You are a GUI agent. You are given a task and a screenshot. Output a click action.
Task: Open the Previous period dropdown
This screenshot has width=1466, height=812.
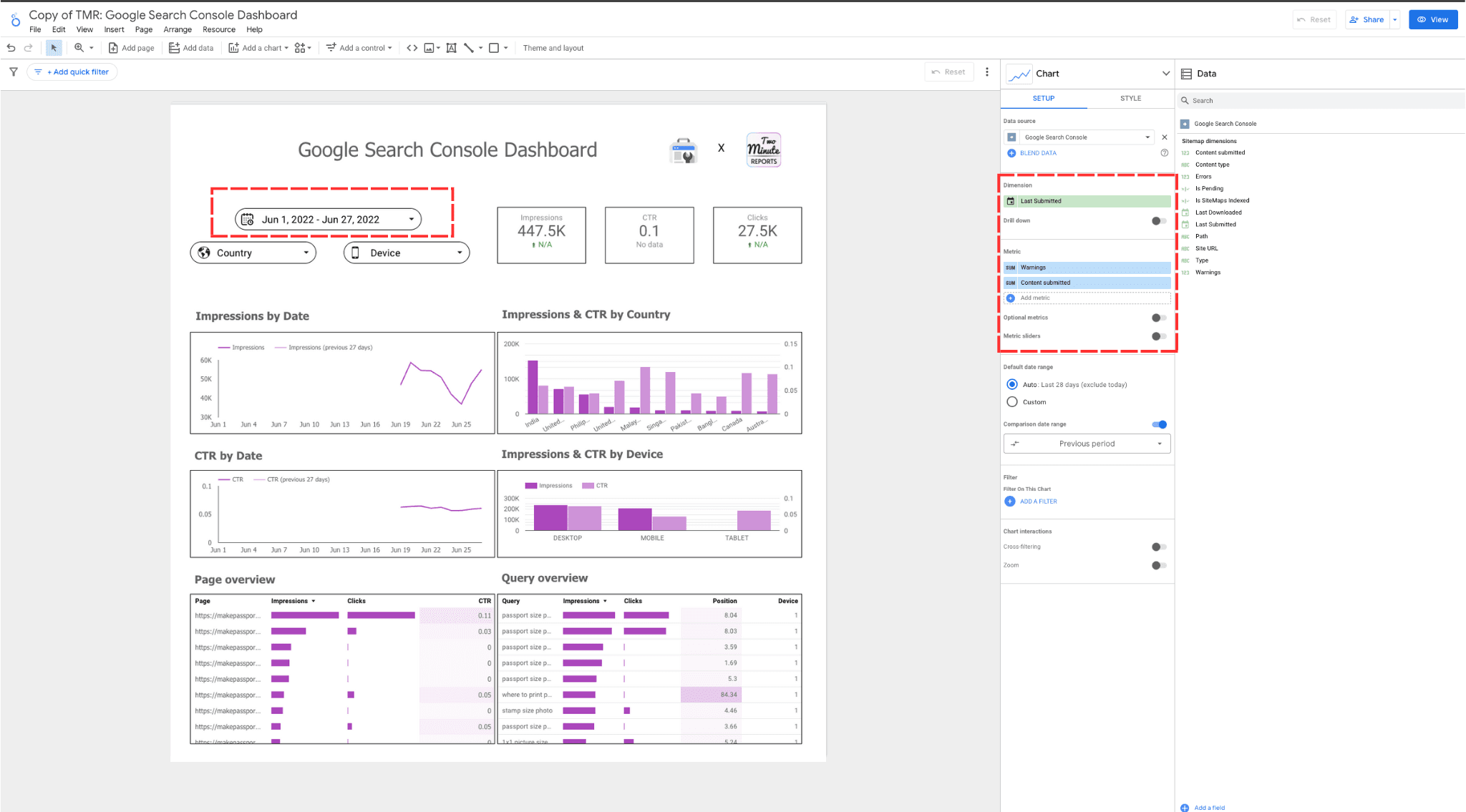coord(1087,444)
